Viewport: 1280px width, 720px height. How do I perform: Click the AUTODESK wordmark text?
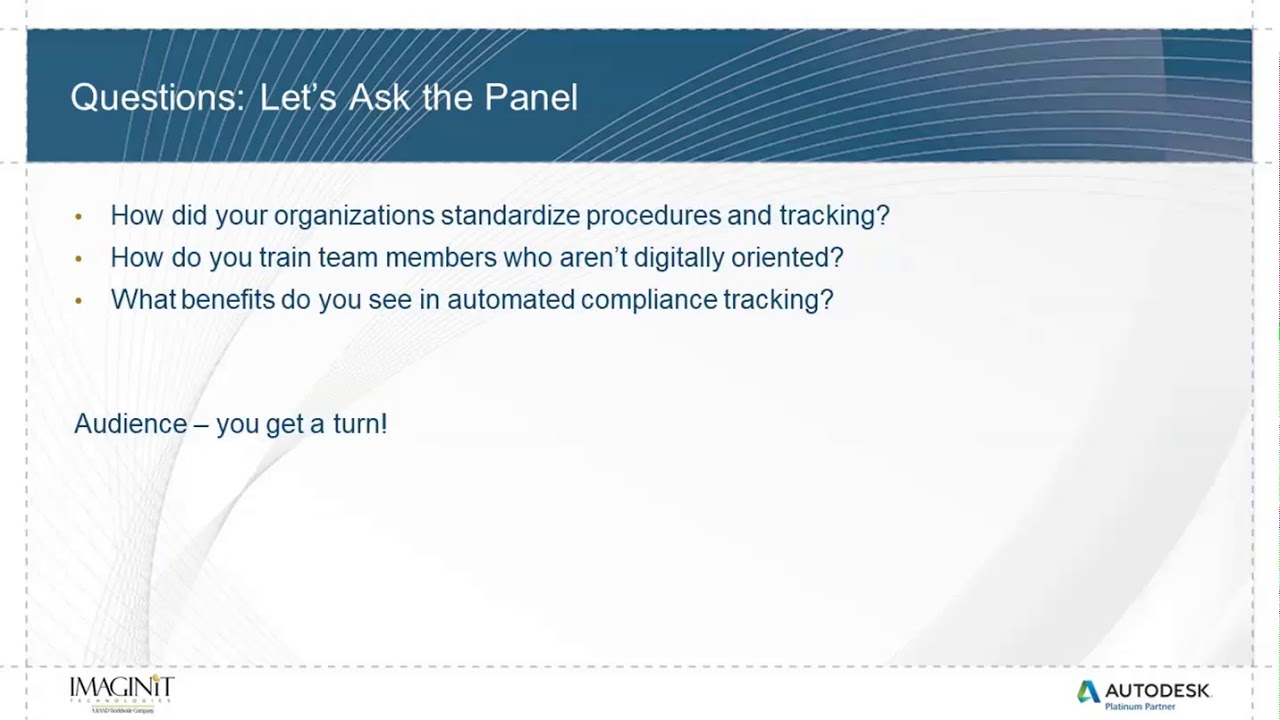1157,690
